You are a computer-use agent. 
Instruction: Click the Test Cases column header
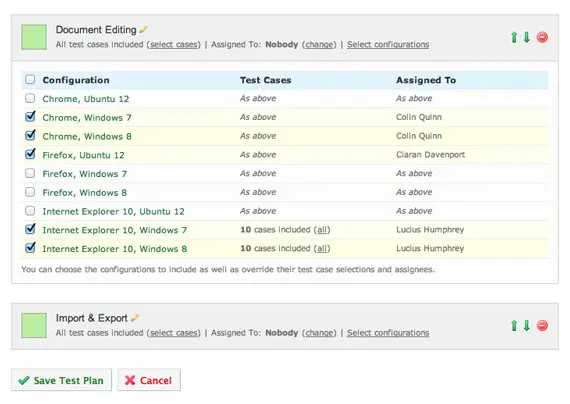coord(265,80)
